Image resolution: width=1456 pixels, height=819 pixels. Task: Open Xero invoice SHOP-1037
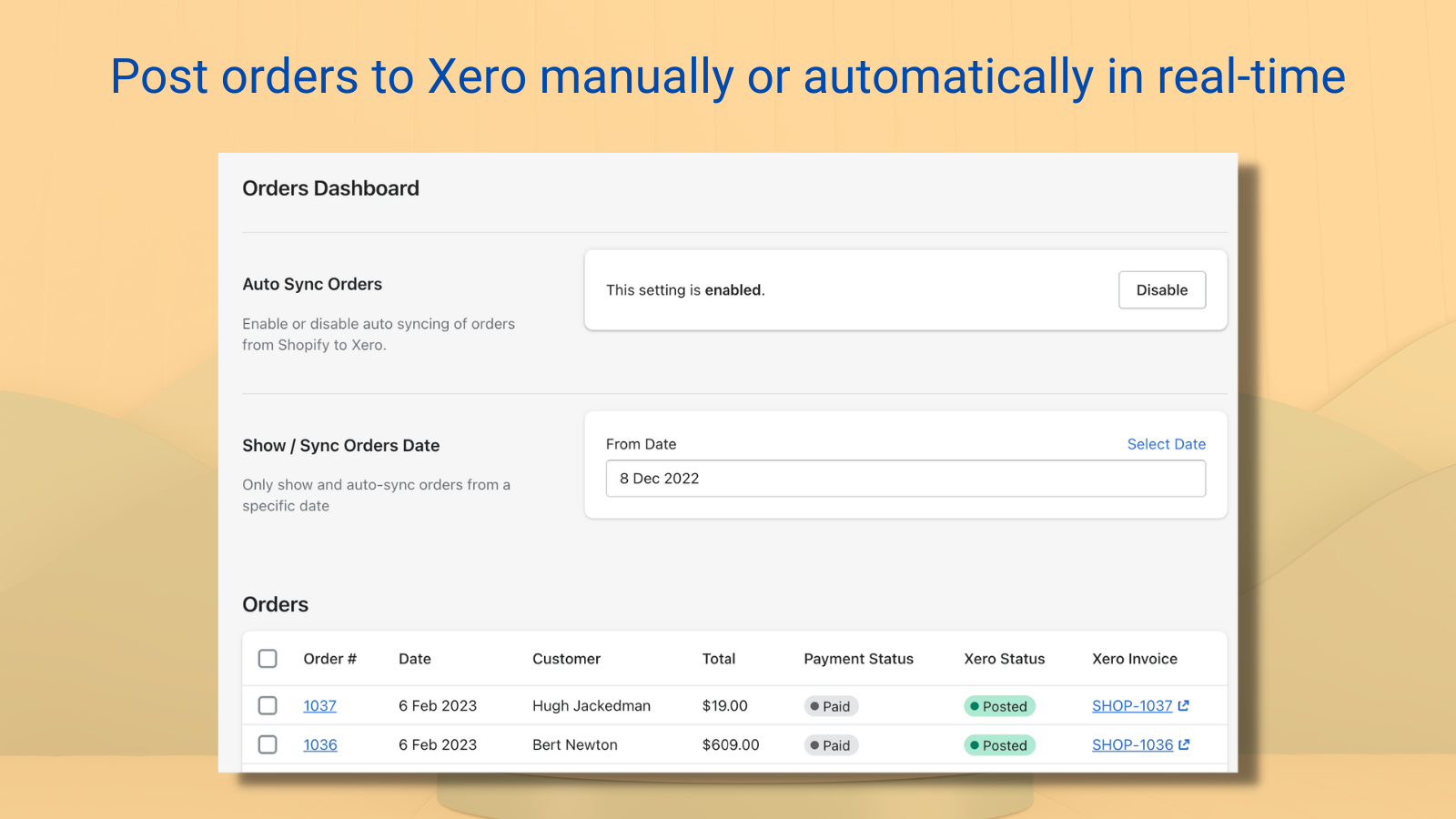(x=1131, y=706)
